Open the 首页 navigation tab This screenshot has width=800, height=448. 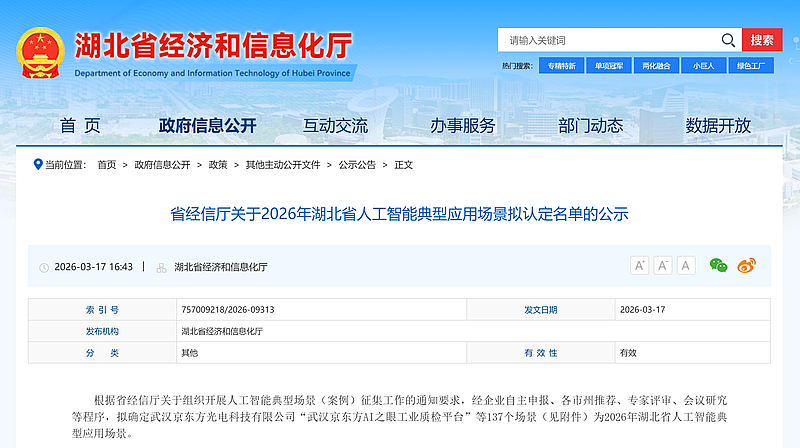coord(80,126)
